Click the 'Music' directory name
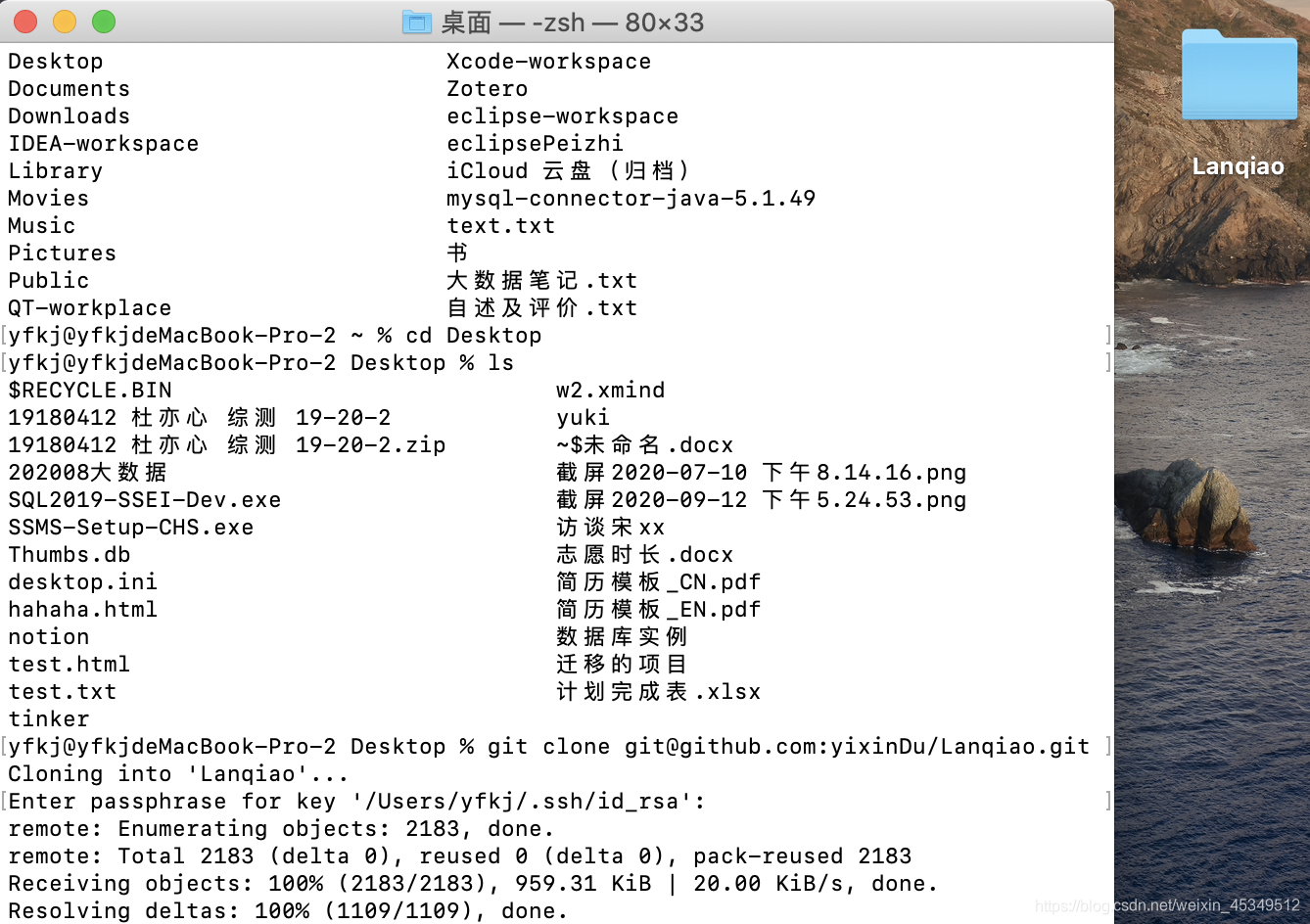The height and width of the screenshot is (924, 1310). [x=41, y=225]
